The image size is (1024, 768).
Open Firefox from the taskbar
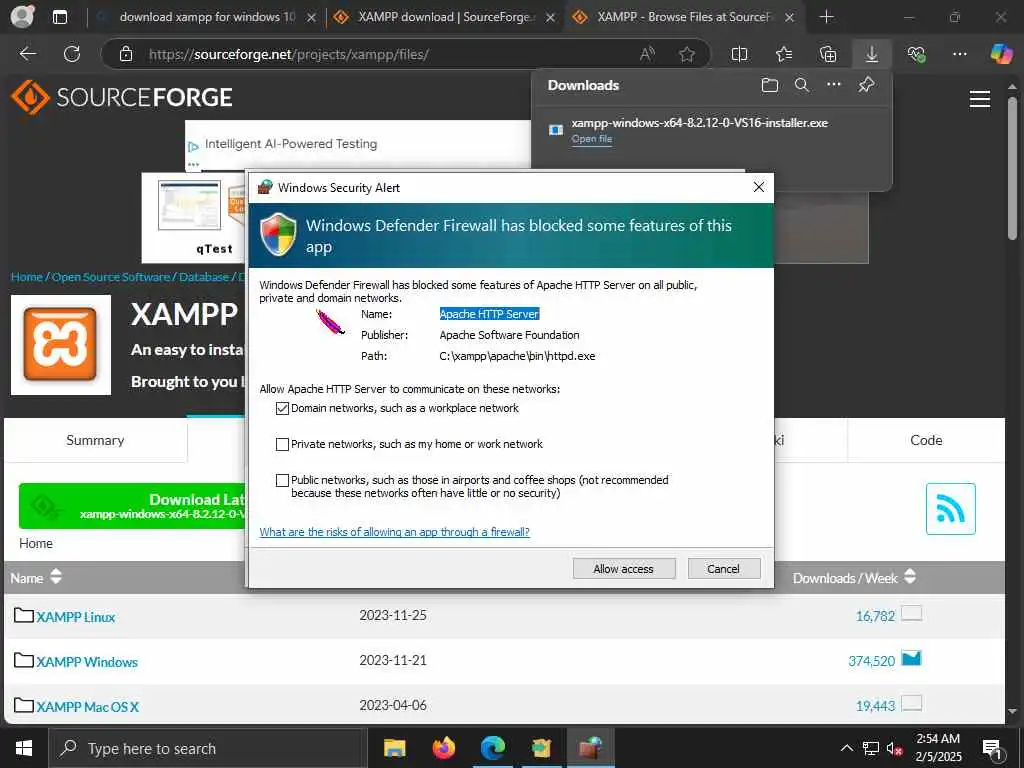444,748
